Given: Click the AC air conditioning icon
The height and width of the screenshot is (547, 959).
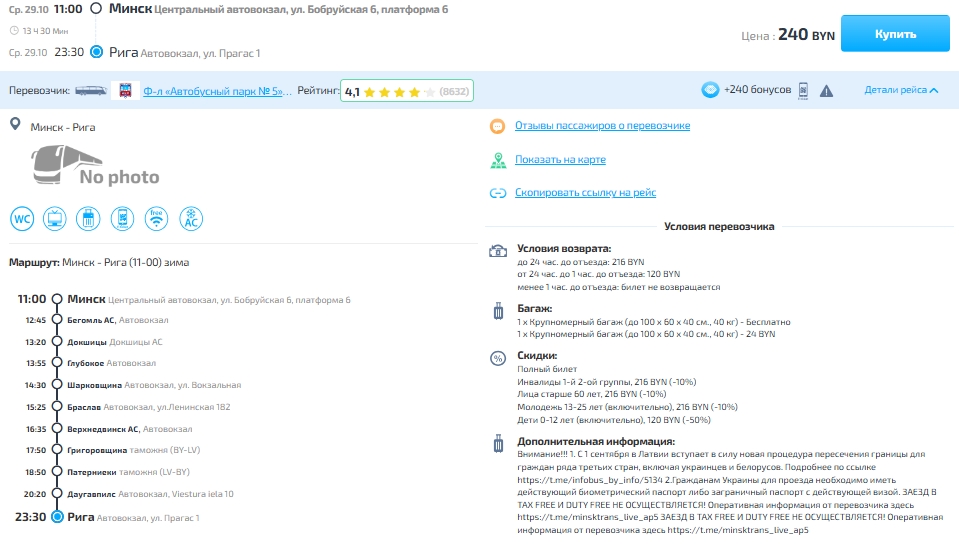Looking at the screenshot, I should 190,217.
